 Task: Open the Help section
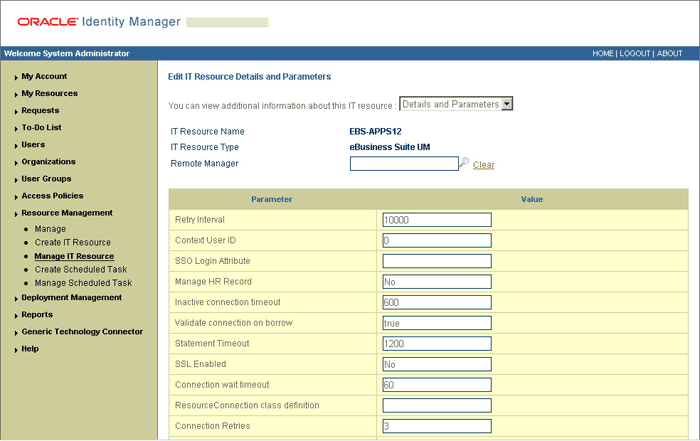(x=30, y=349)
